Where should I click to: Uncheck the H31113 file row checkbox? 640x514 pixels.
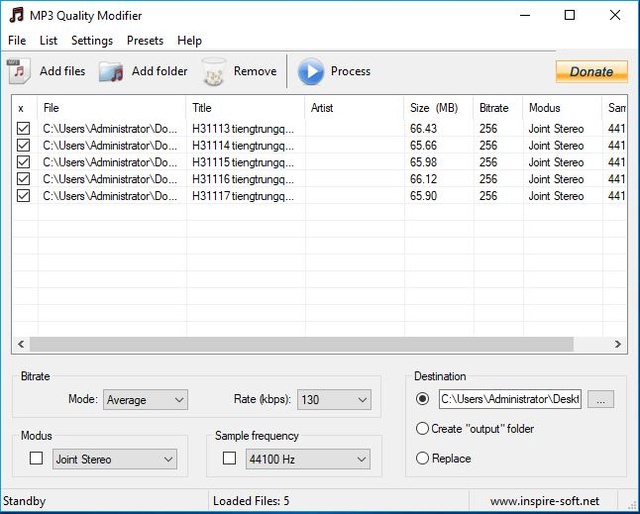point(23,129)
